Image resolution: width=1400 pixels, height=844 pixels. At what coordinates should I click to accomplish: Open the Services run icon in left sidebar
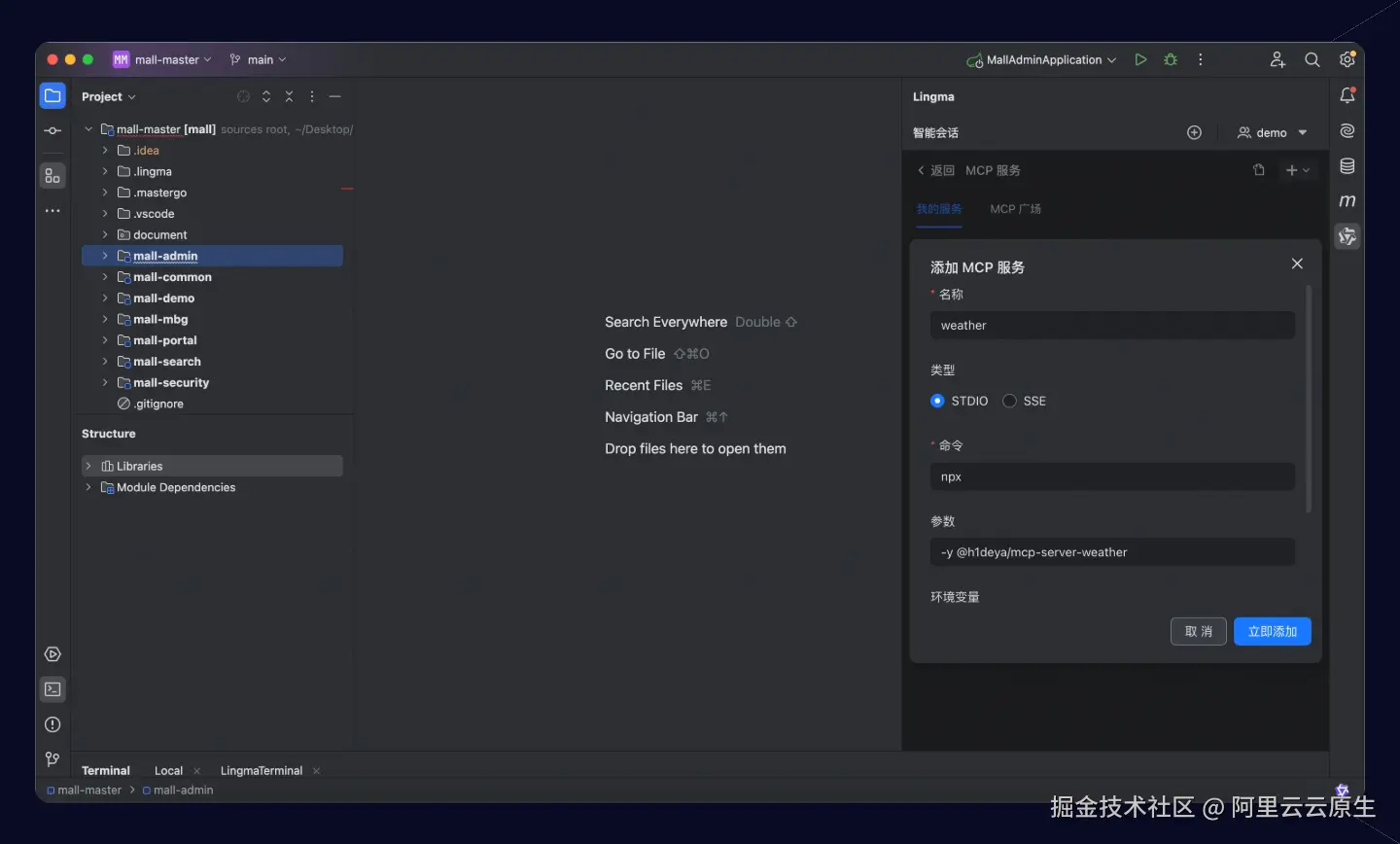coord(52,654)
